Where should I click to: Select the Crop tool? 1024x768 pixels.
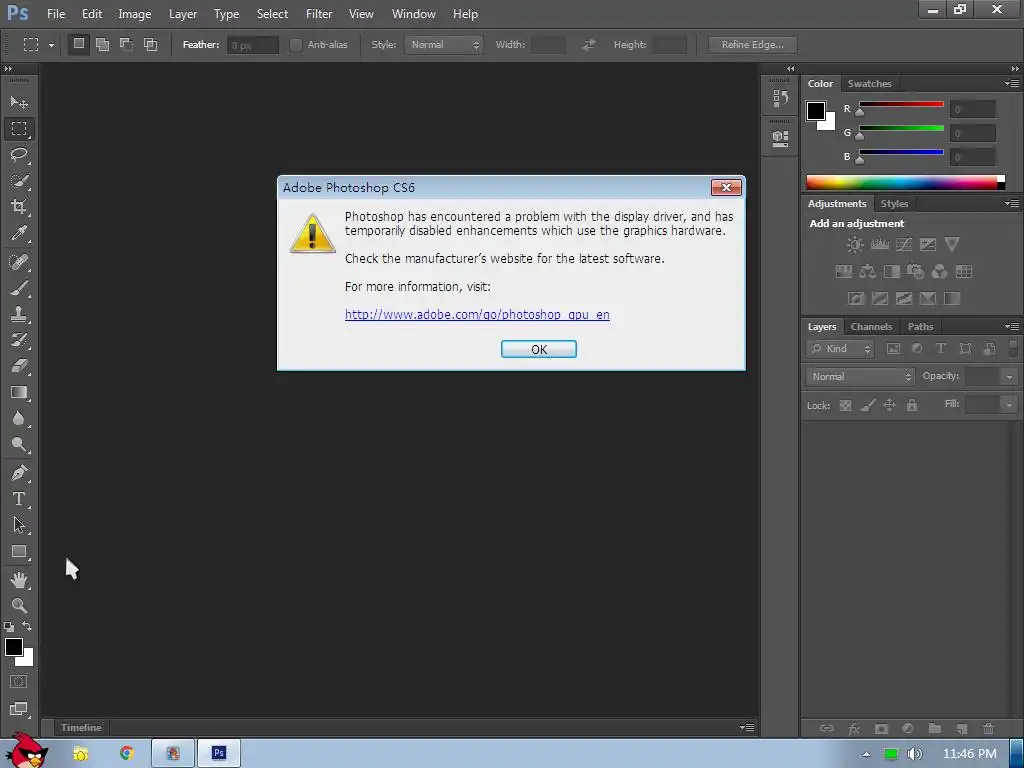pos(19,207)
